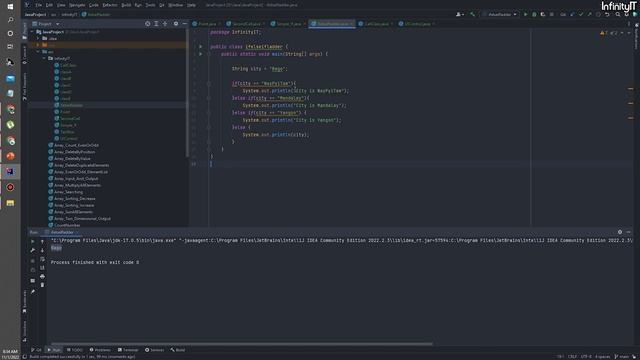Screen dimensions: 640x360
Task: Open the Run tool window button in bottom bar
Action: tap(53, 350)
